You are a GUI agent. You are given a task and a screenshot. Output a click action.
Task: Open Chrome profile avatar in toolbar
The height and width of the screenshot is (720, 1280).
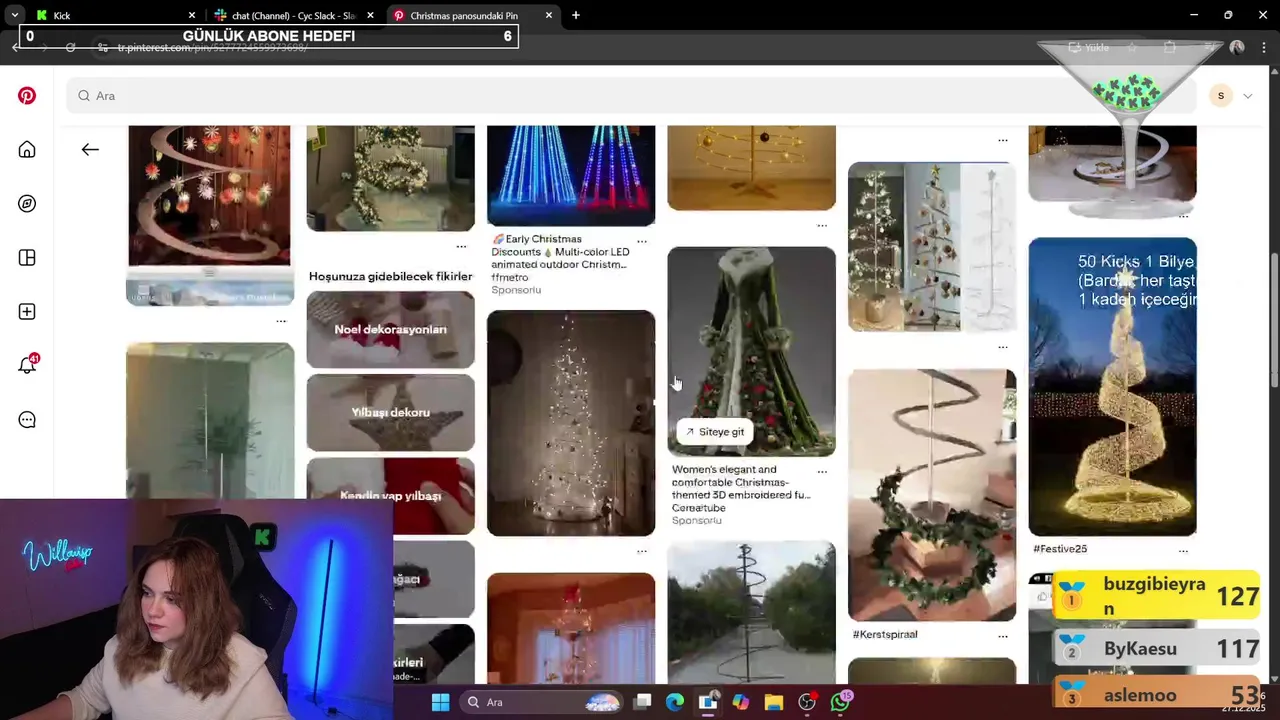[1237, 47]
